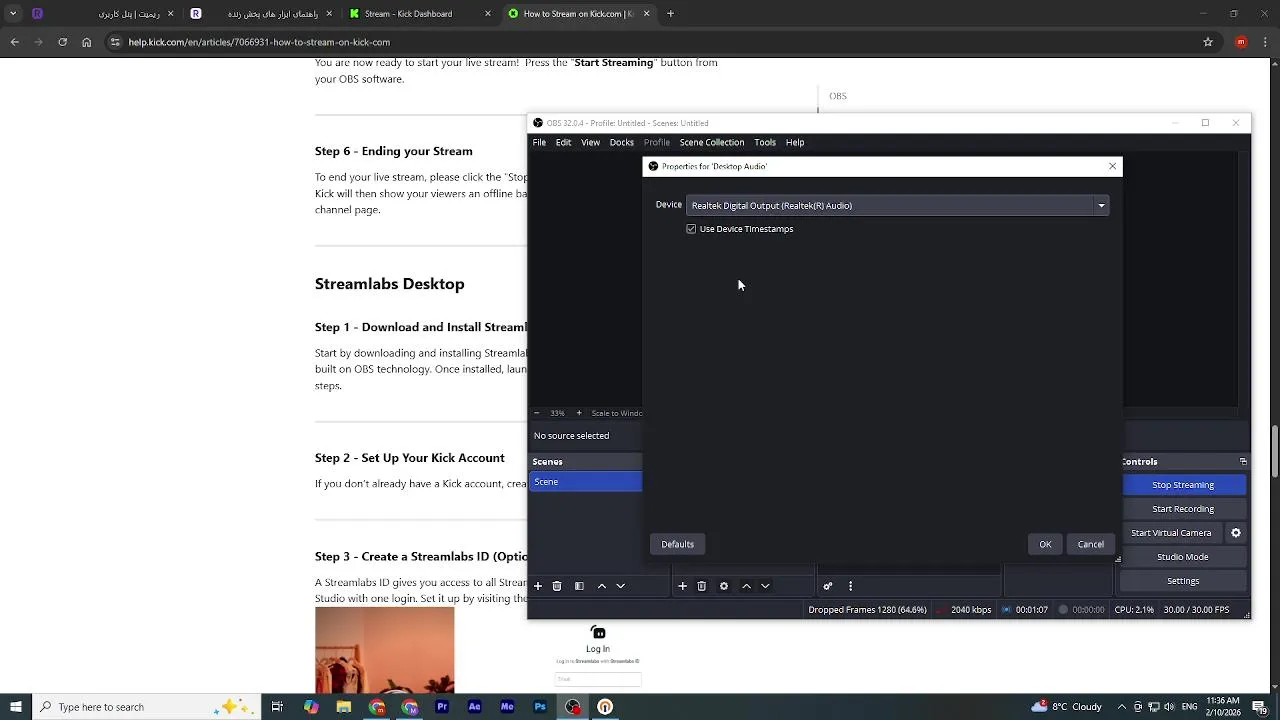The height and width of the screenshot is (720, 1280).
Task: Click CPU: 2.1% status text
Action: click(1134, 610)
